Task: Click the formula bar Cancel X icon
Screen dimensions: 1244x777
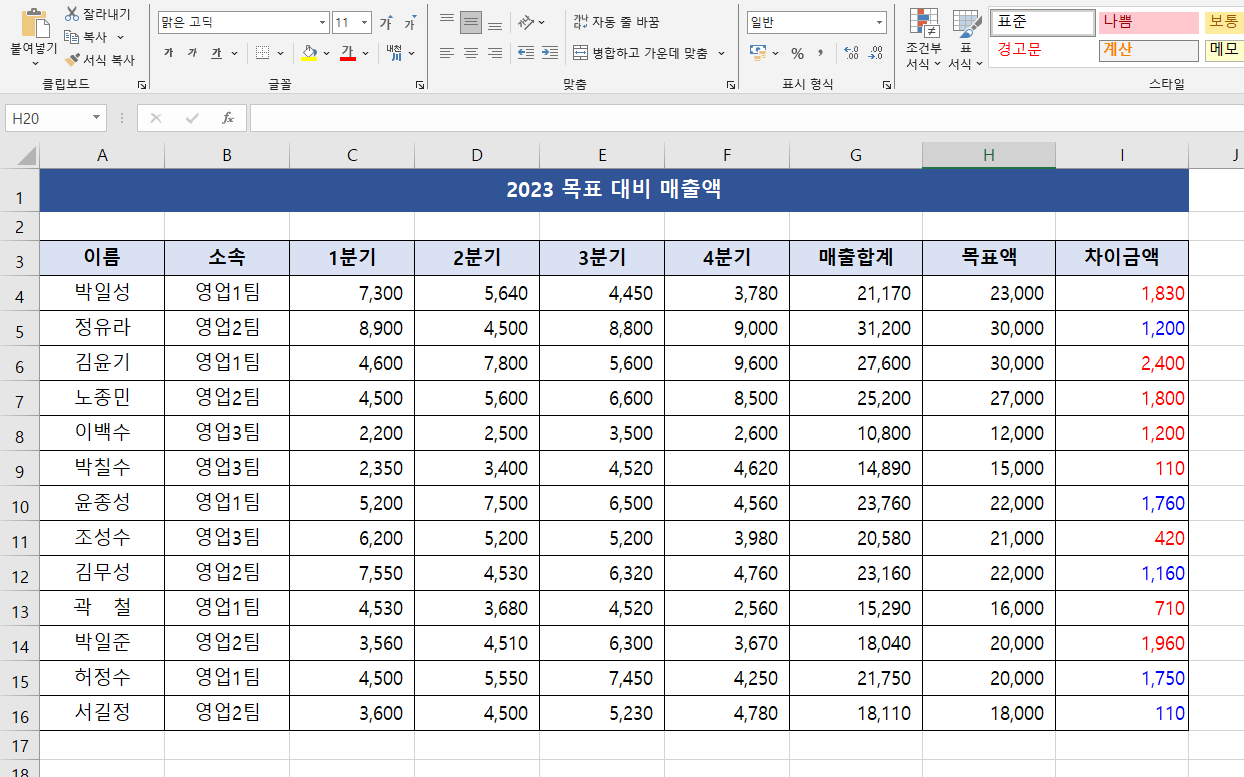Action: pyautogui.click(x=155, y=118)
